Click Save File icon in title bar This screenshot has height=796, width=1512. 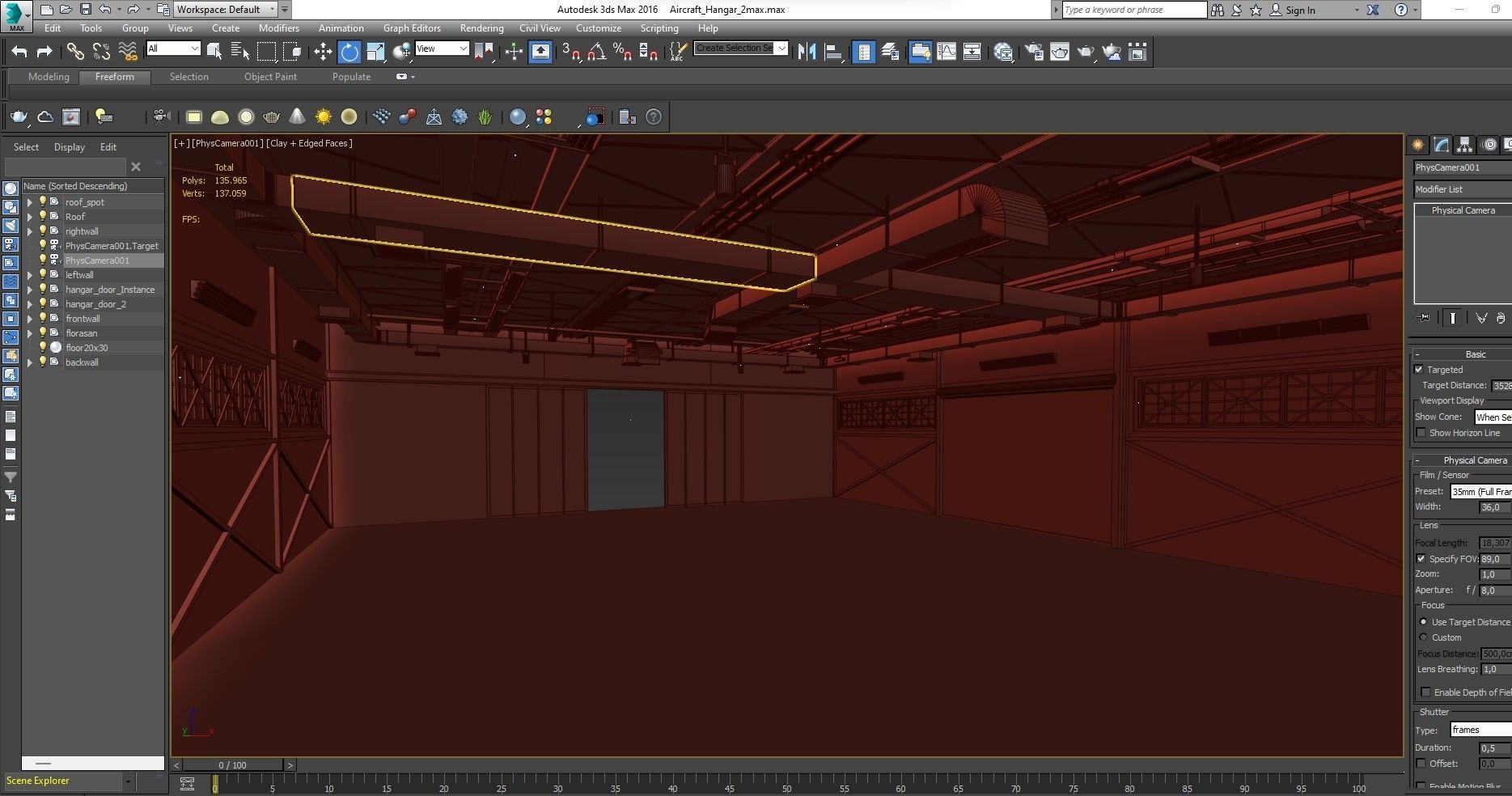(x=86, y=10)
